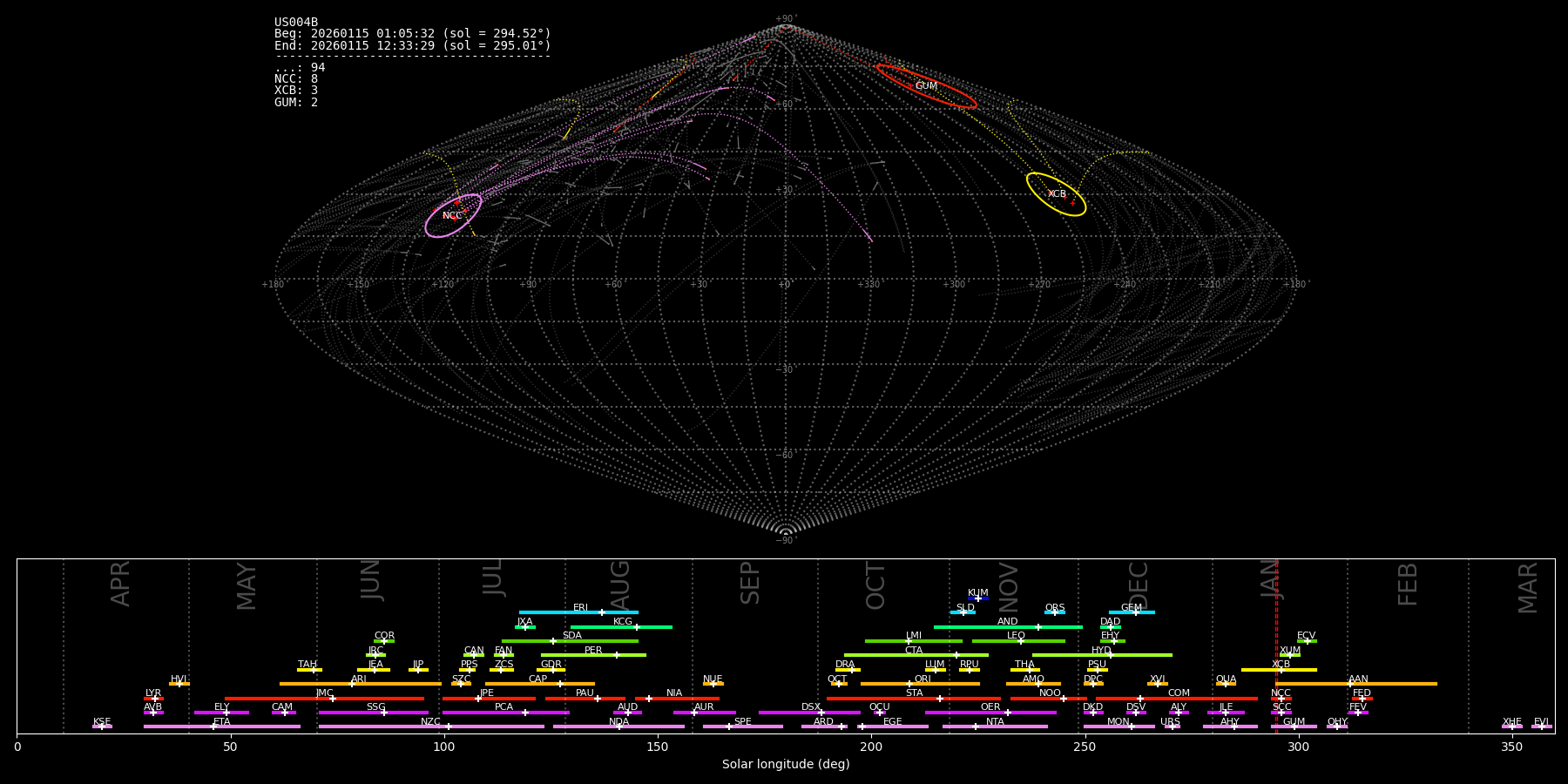Click the PER shower bar in the timeline
The height and width of the screenshot is (784, 1568).
click(x=593, y=655)
